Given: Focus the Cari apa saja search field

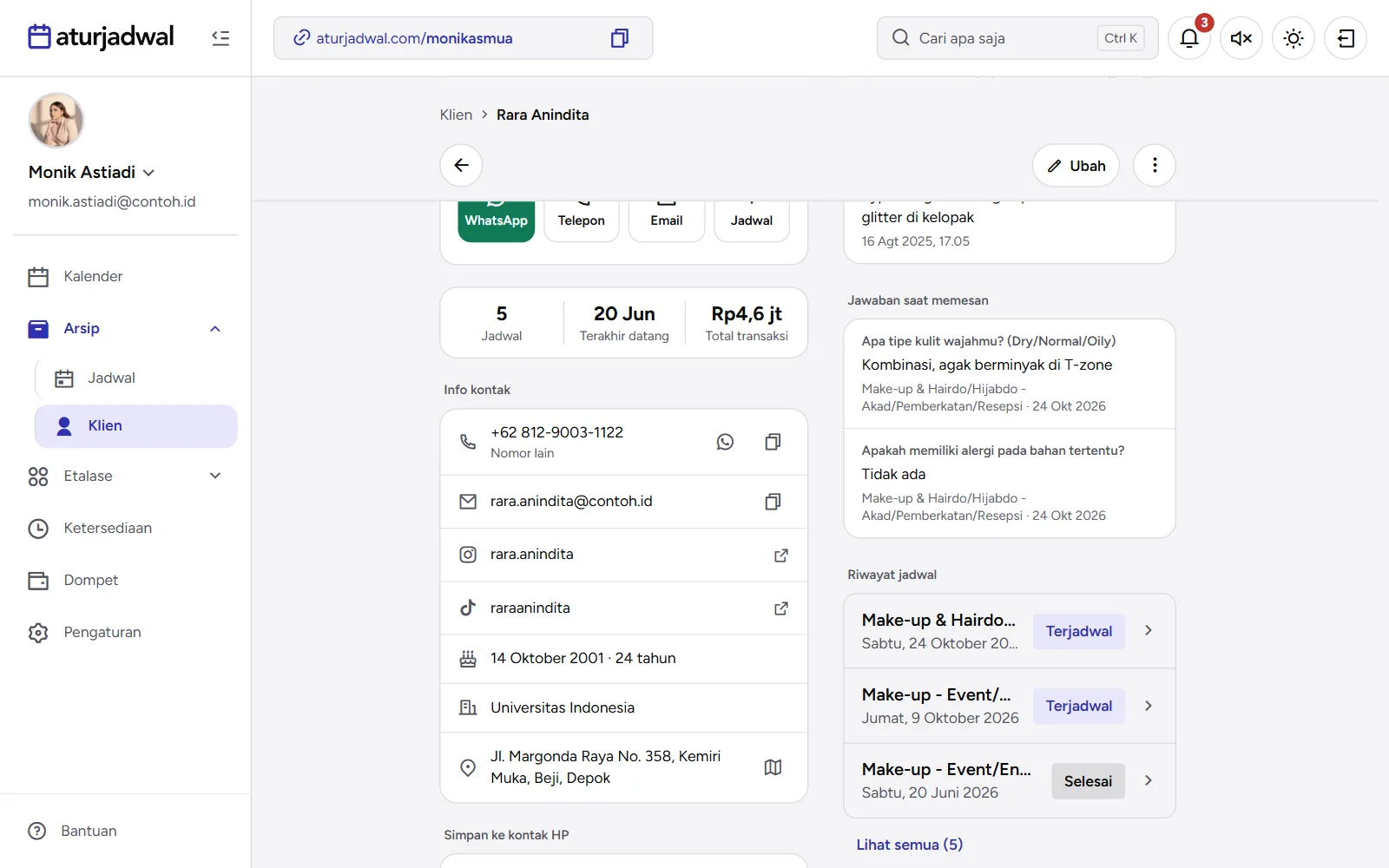Looking at the screenshot, I should coord(1017,38).
